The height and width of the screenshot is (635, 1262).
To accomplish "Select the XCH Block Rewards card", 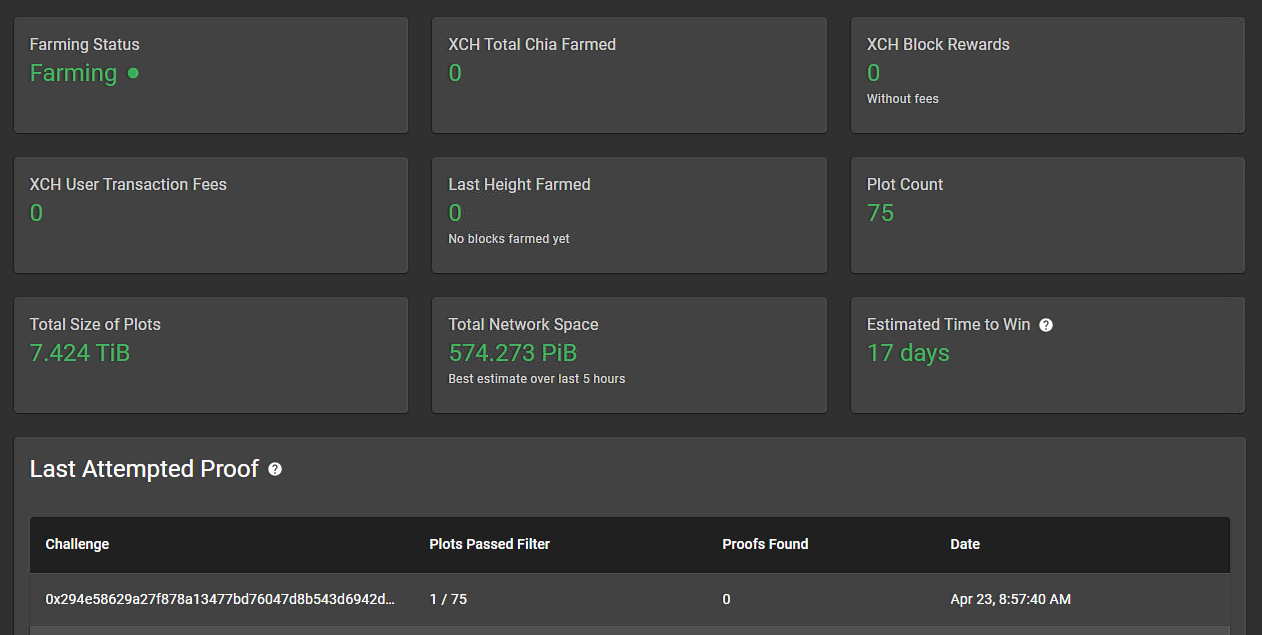I will coord(1048,75).
